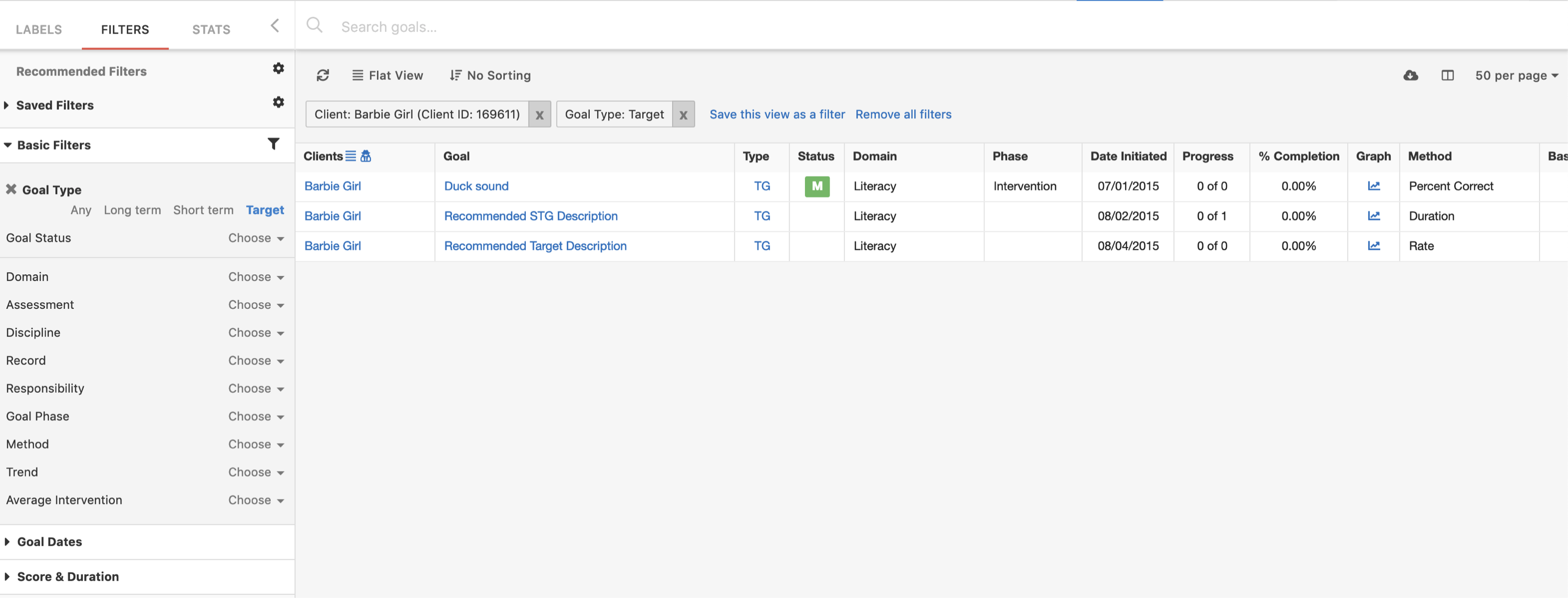Select Long term goal type option
The height and width of the screenshot is (601, 1568).
tap(132, 210)
